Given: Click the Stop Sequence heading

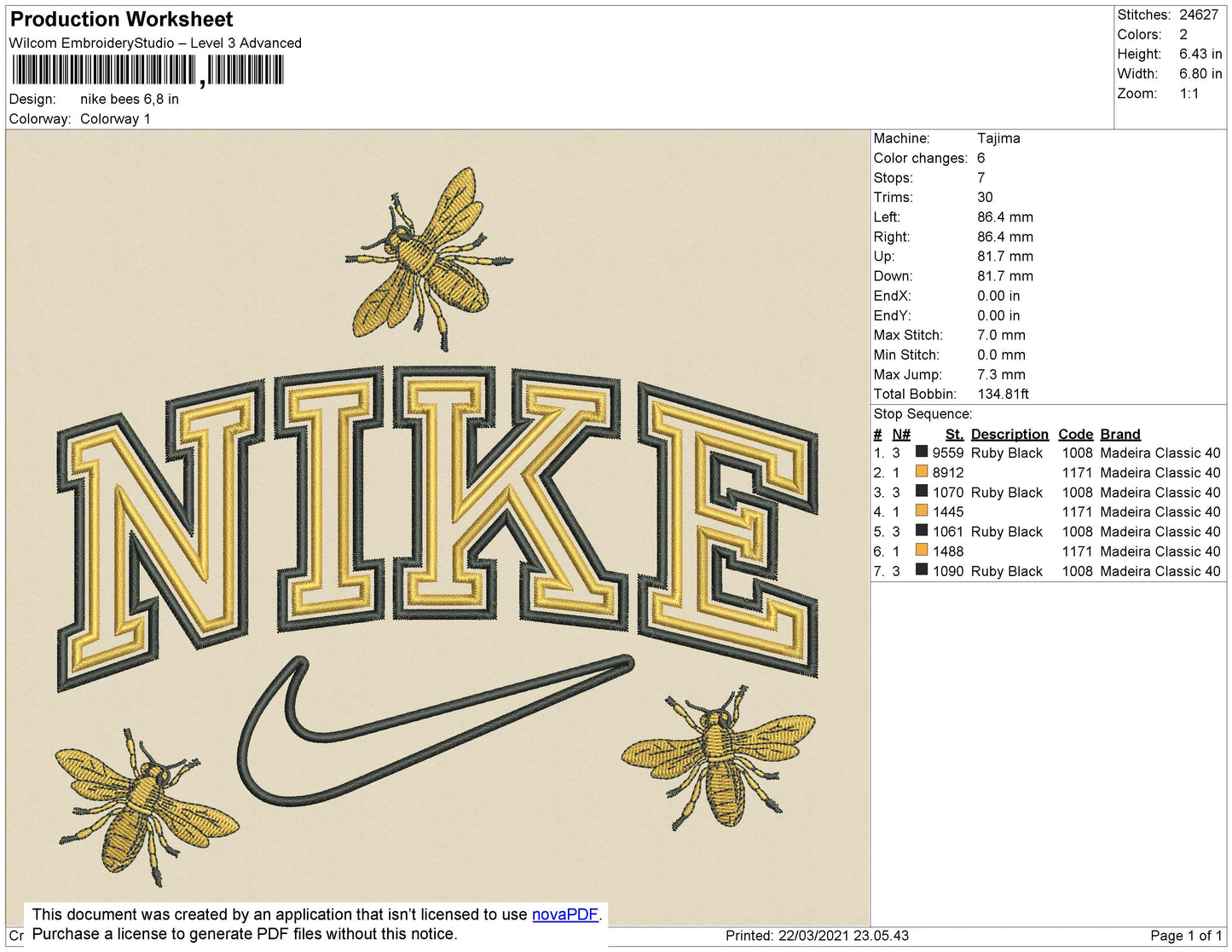Looking at the screenshot, I should point(923,414).
